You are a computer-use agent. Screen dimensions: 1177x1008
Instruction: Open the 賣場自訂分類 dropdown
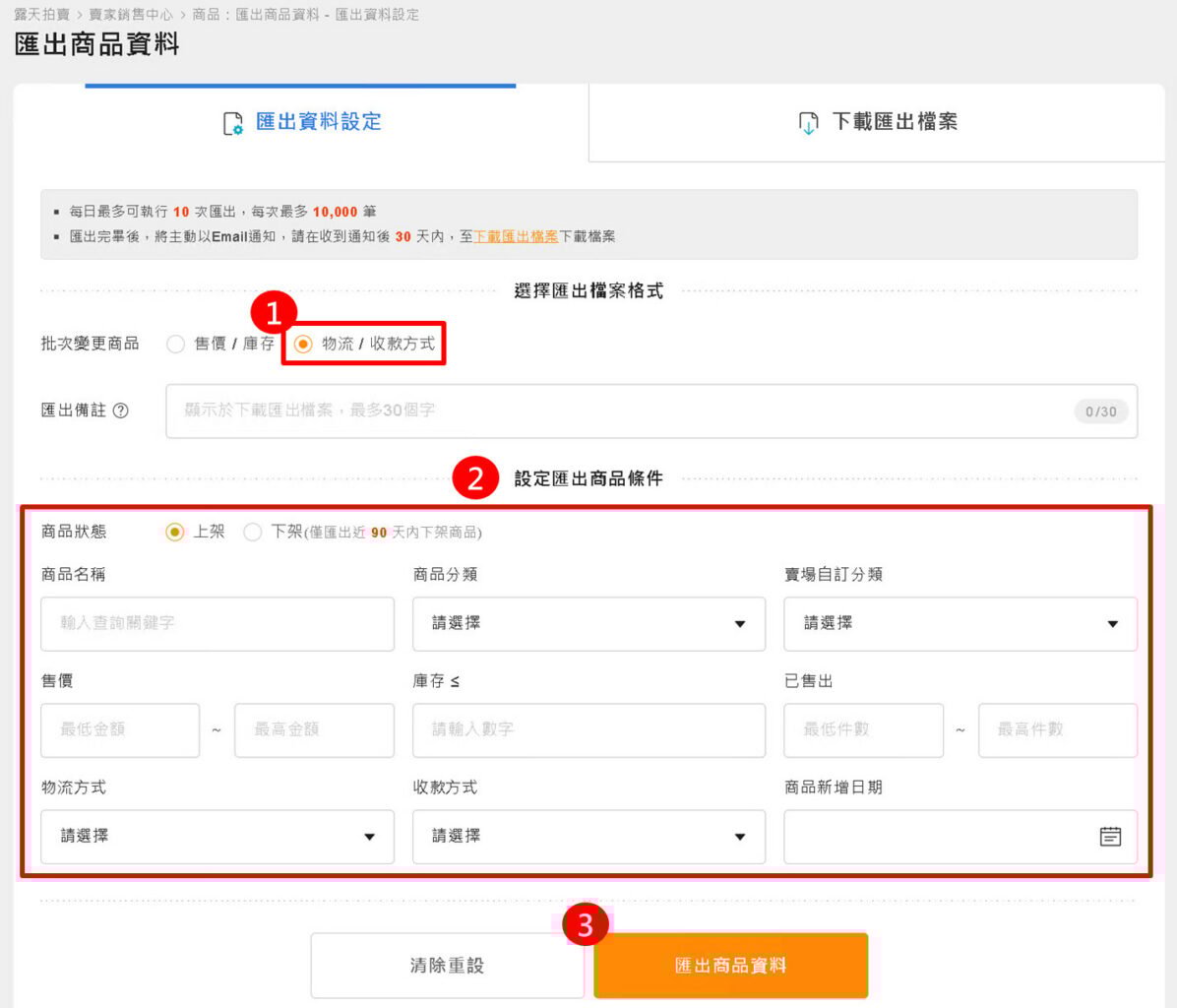960,624
